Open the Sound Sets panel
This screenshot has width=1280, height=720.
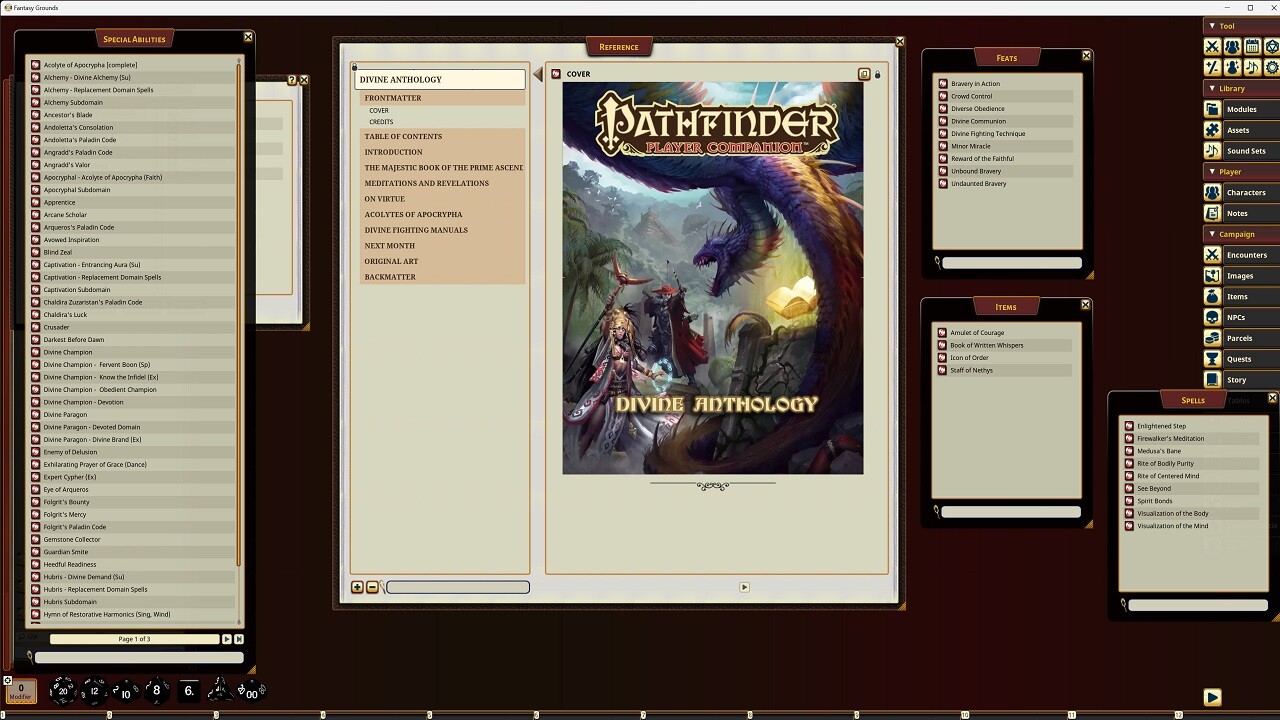(x=1244, y=150)
